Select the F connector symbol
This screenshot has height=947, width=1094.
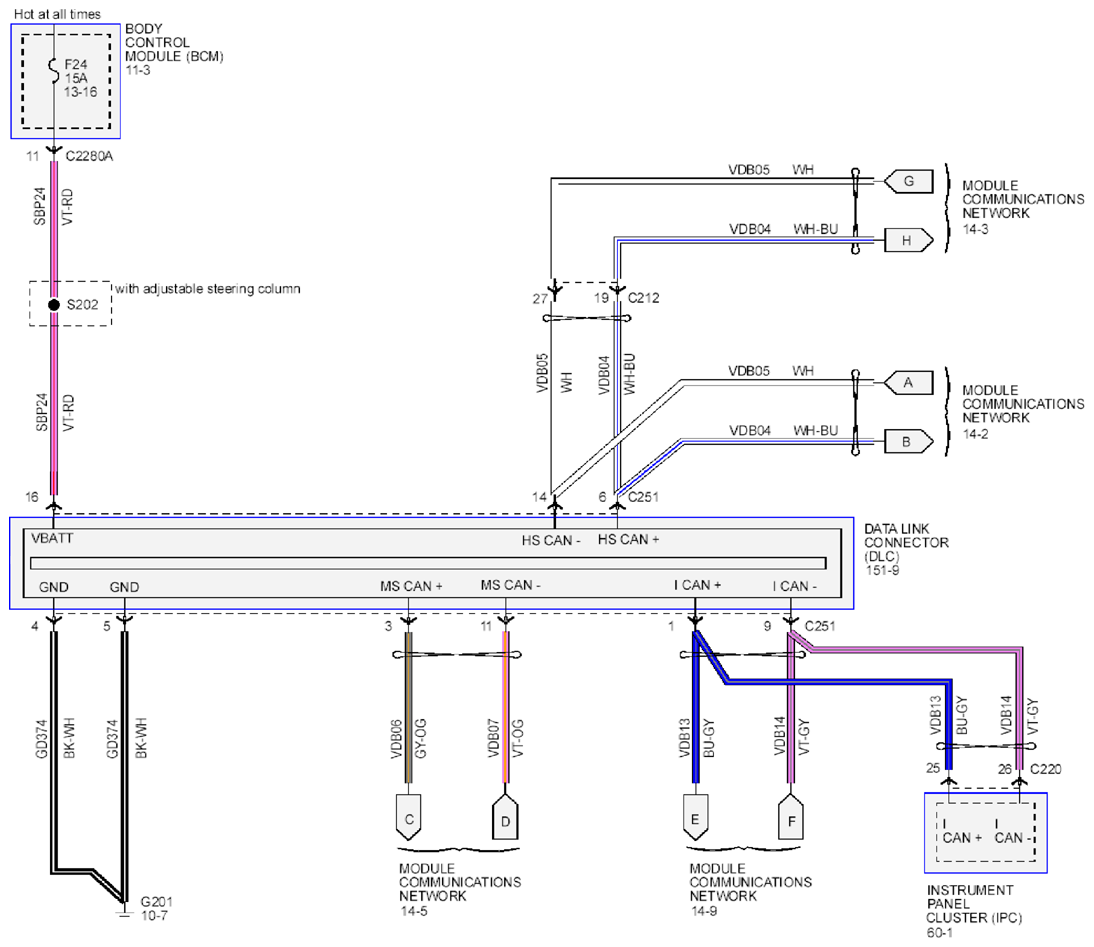click(791, 818)
